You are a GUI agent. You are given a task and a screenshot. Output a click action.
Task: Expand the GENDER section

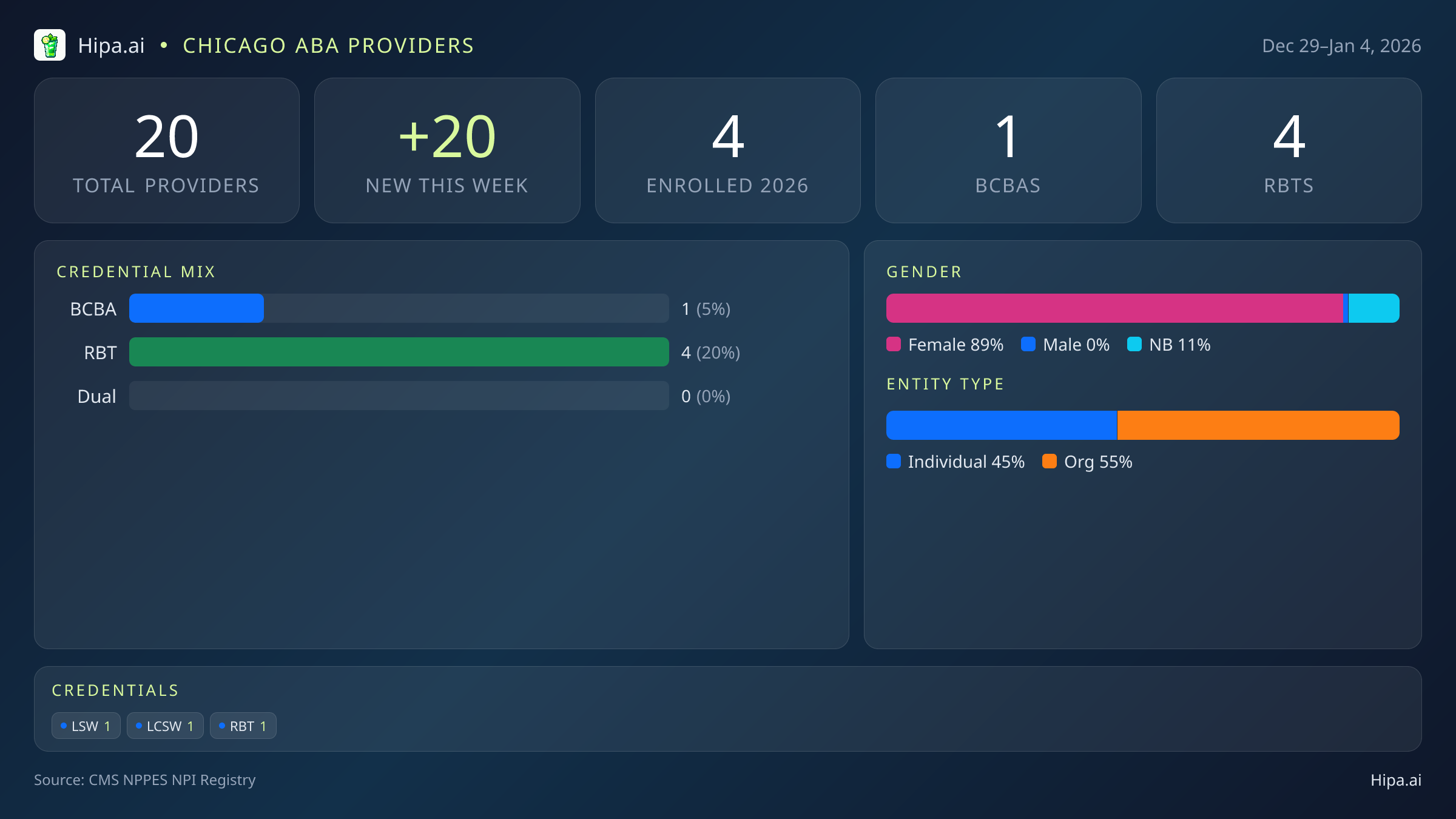[924, 272]
